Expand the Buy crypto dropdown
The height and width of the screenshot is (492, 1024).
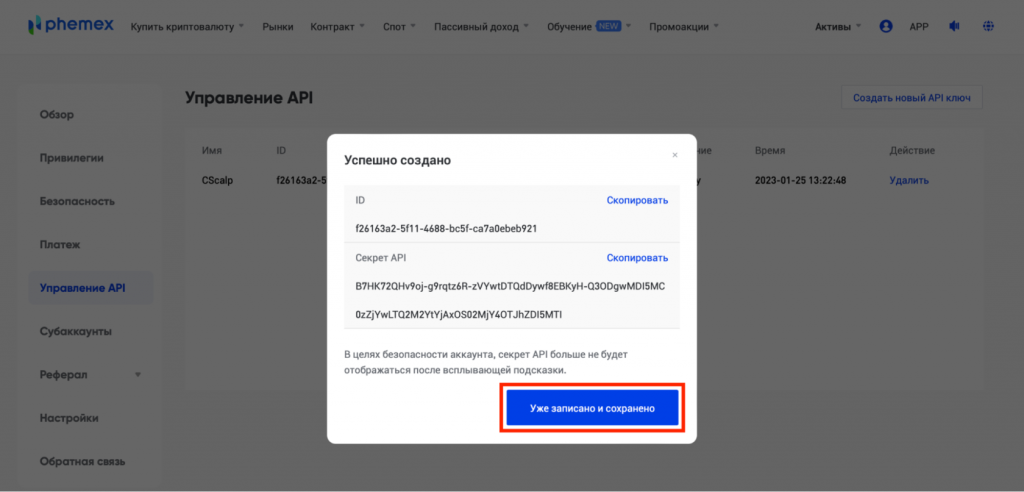187,27
